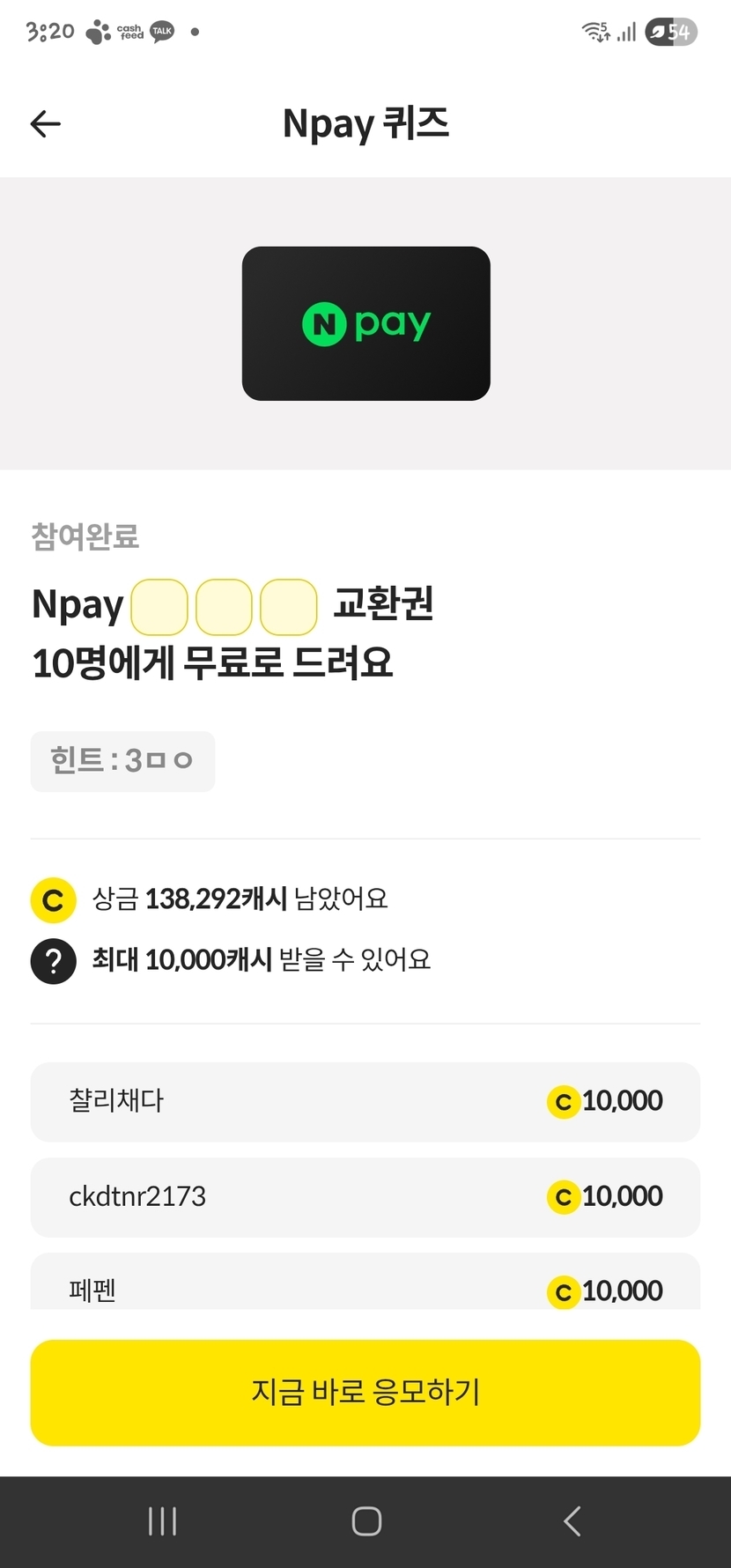Screen dimensions: 731x1568
Task: Tap the yellow cash coin icon by 상금
Action: 54,900
